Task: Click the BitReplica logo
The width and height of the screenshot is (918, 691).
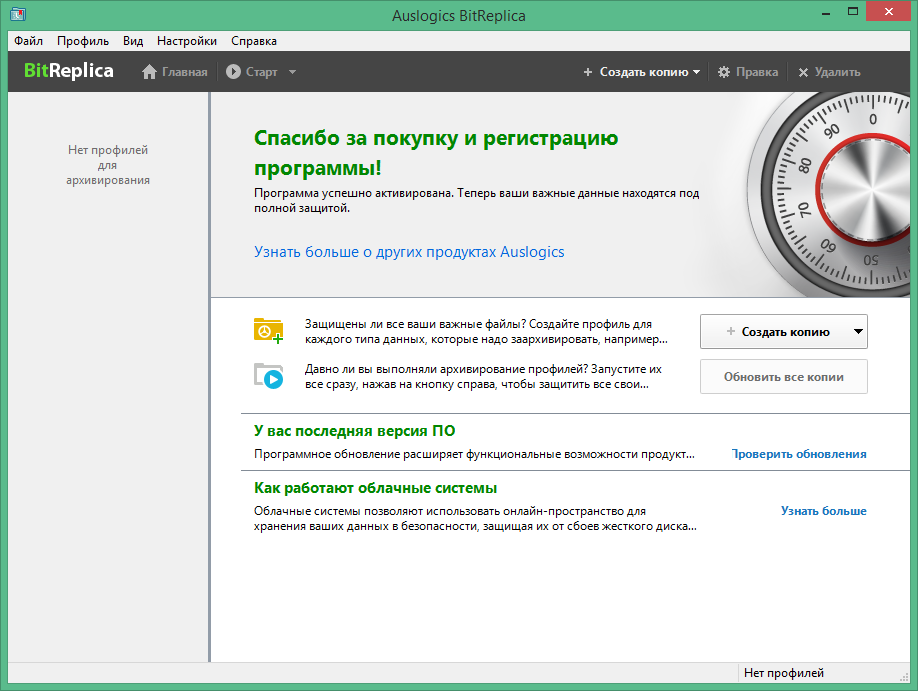Action: coord(68,71)
